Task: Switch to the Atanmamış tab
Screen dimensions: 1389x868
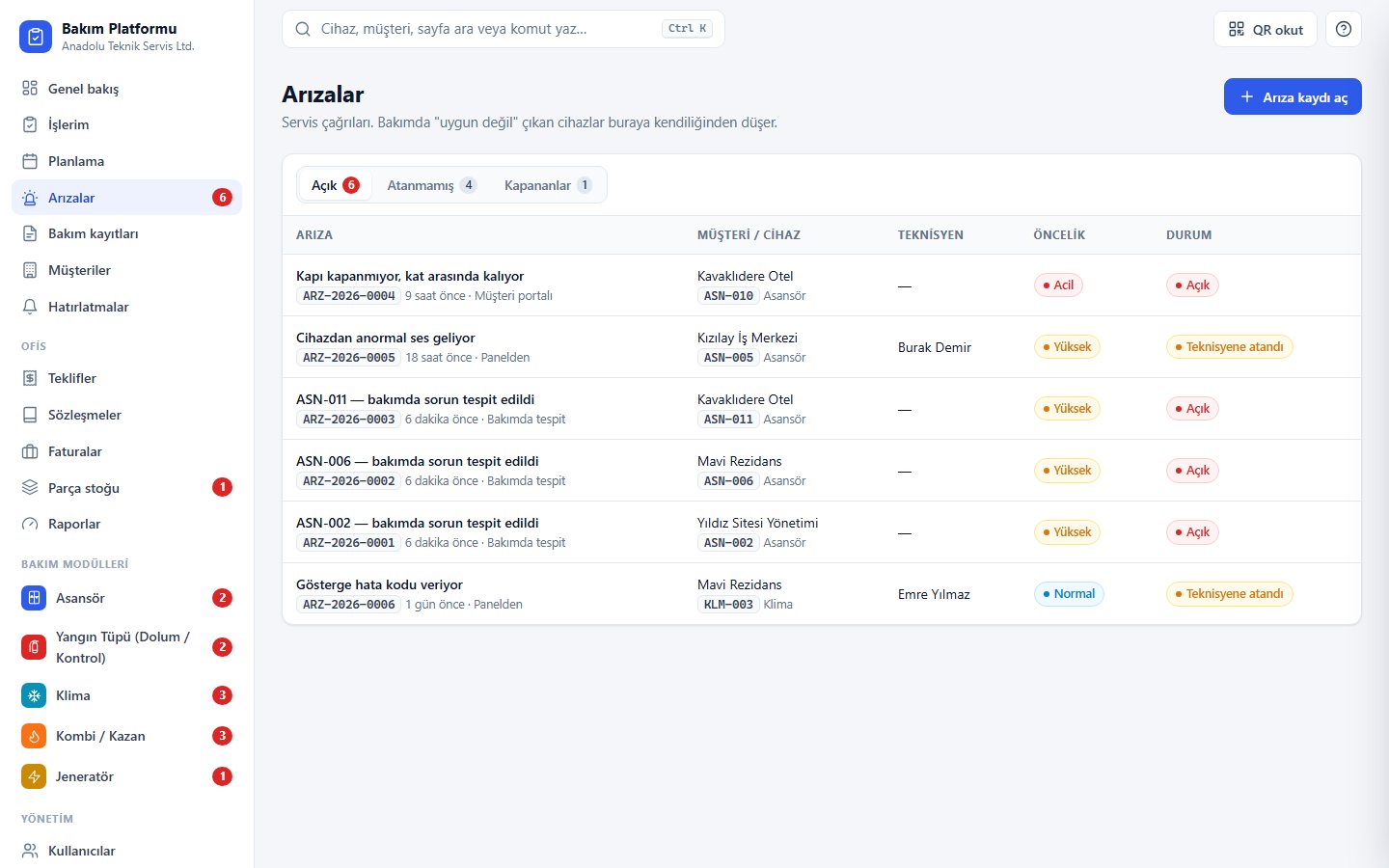Action: pos(431,185)
